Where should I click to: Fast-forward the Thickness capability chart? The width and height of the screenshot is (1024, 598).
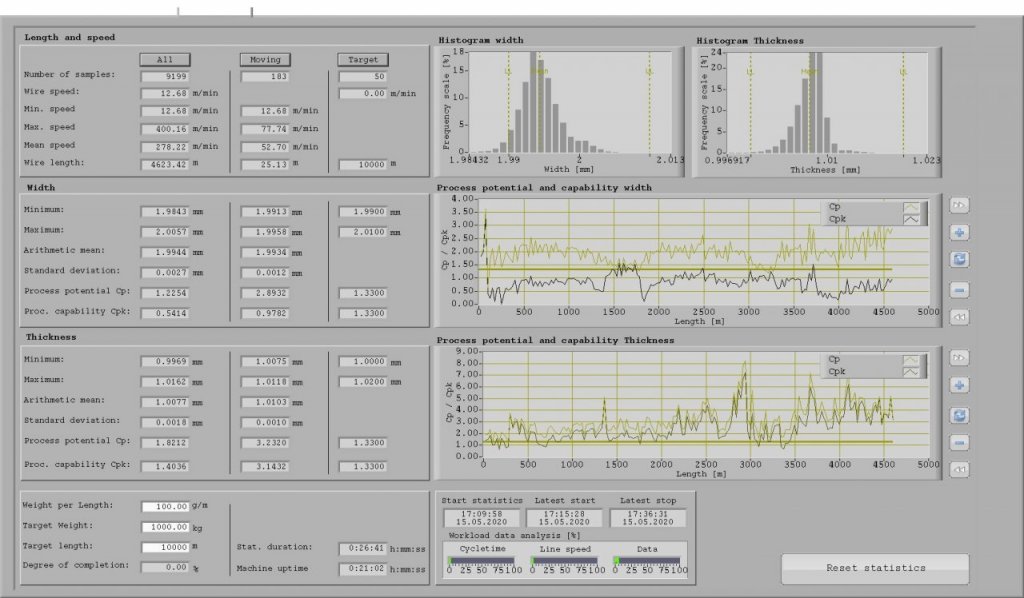click(959, 357)
